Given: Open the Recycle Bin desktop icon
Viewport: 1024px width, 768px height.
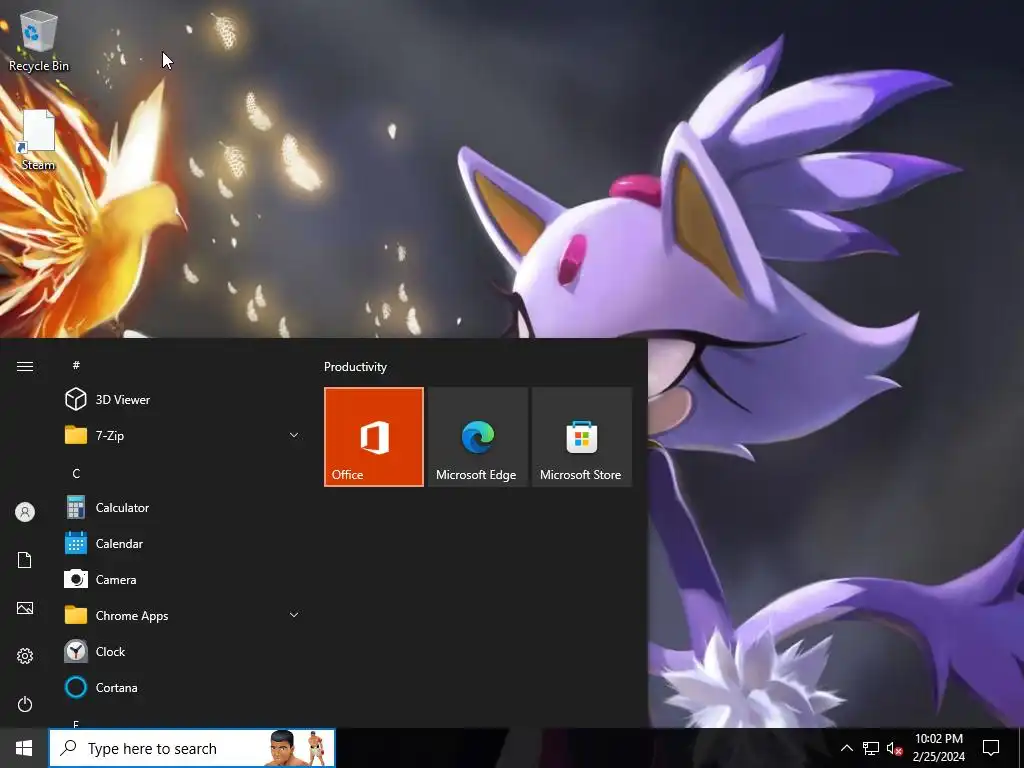Looking at the screenshot, I should point(39,40).
